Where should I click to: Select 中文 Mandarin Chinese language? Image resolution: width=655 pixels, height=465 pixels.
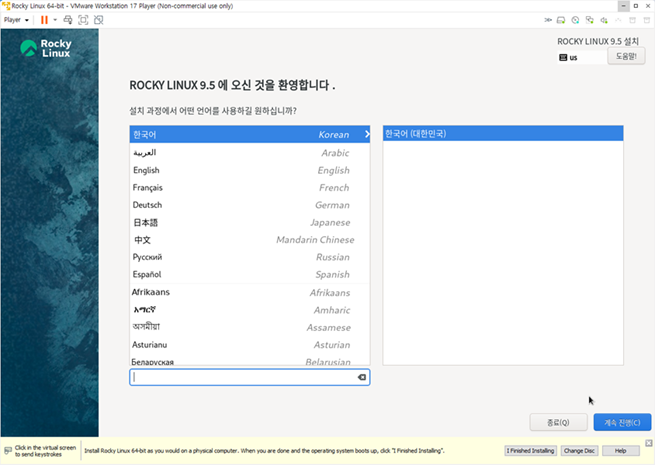250,240
